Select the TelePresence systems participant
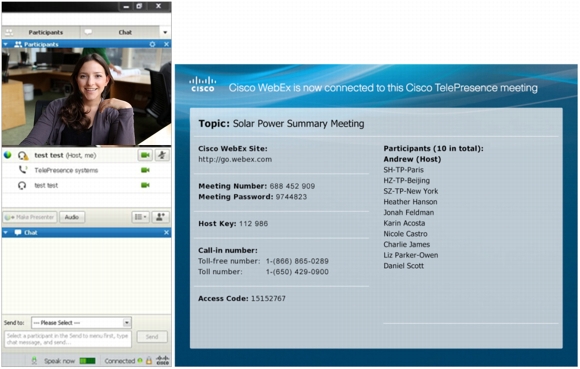Screen dimensions: 580x369 (86, 170)
